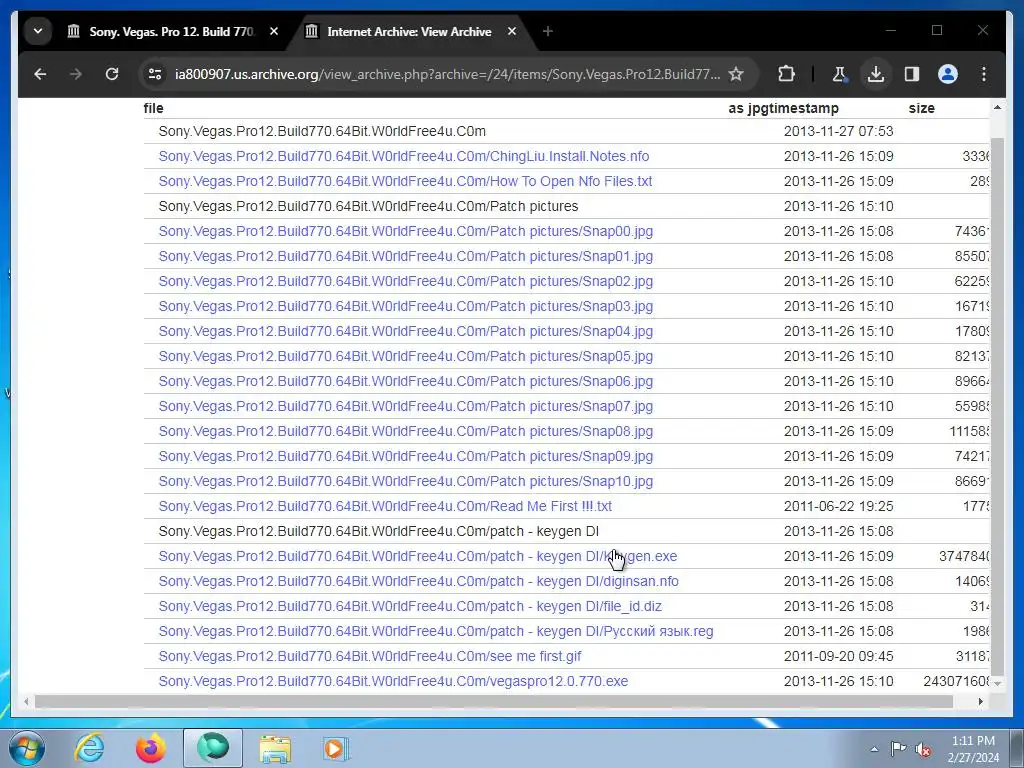Click the vertical scrollbar down arrow
The width and height of the screenshot is (1024, 768).
(997, 683)
